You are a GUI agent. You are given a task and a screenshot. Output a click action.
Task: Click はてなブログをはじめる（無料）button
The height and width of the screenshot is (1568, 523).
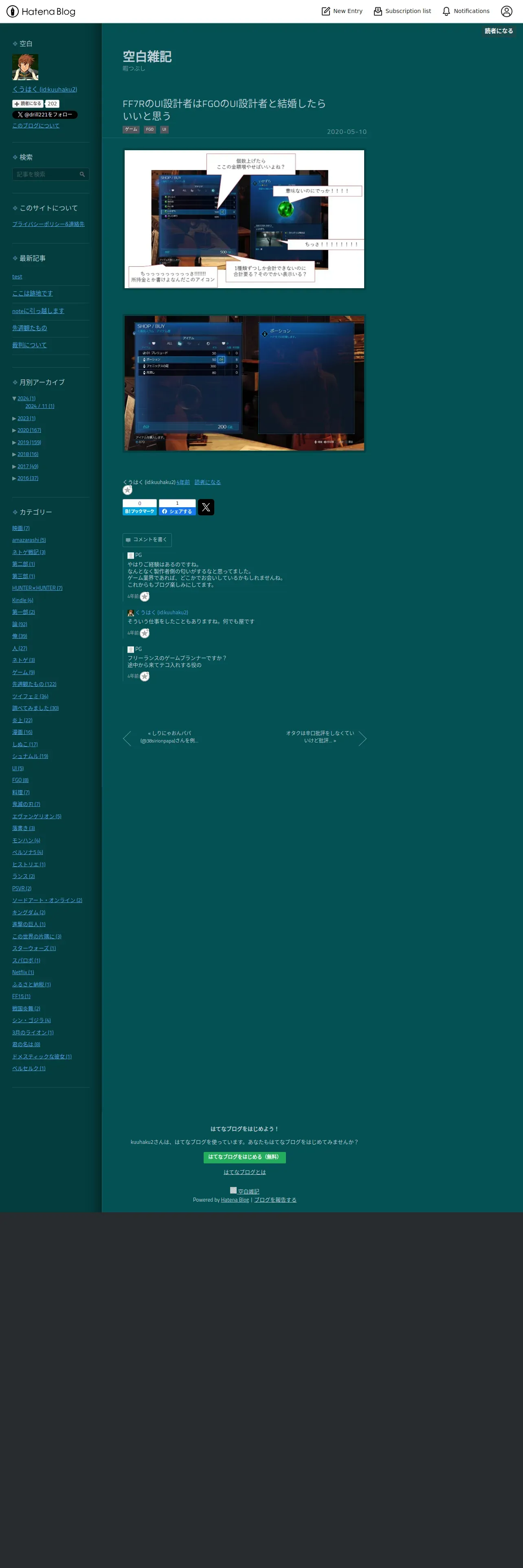tap(244, 1157)
